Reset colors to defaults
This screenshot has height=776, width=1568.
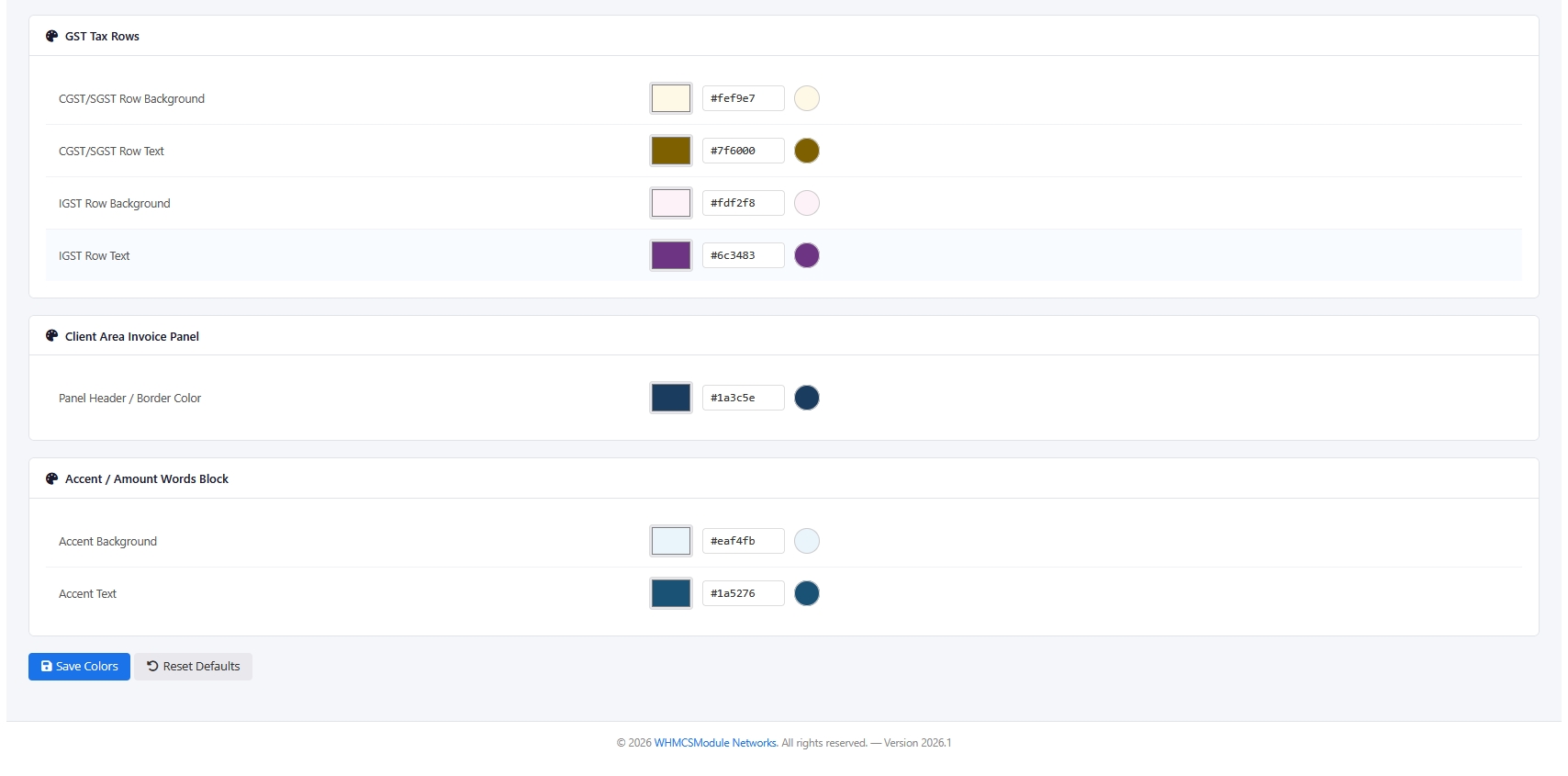coord(194,667)
